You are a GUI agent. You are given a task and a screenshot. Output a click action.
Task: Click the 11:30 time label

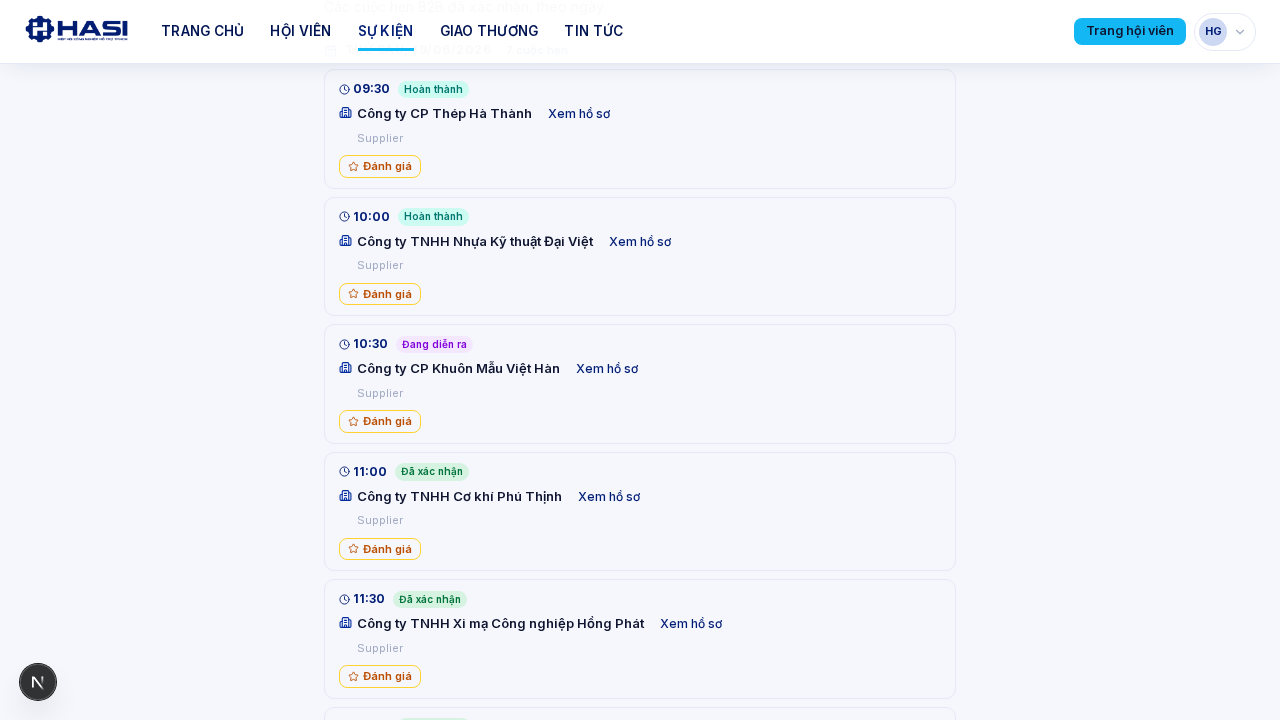[369, 599]
